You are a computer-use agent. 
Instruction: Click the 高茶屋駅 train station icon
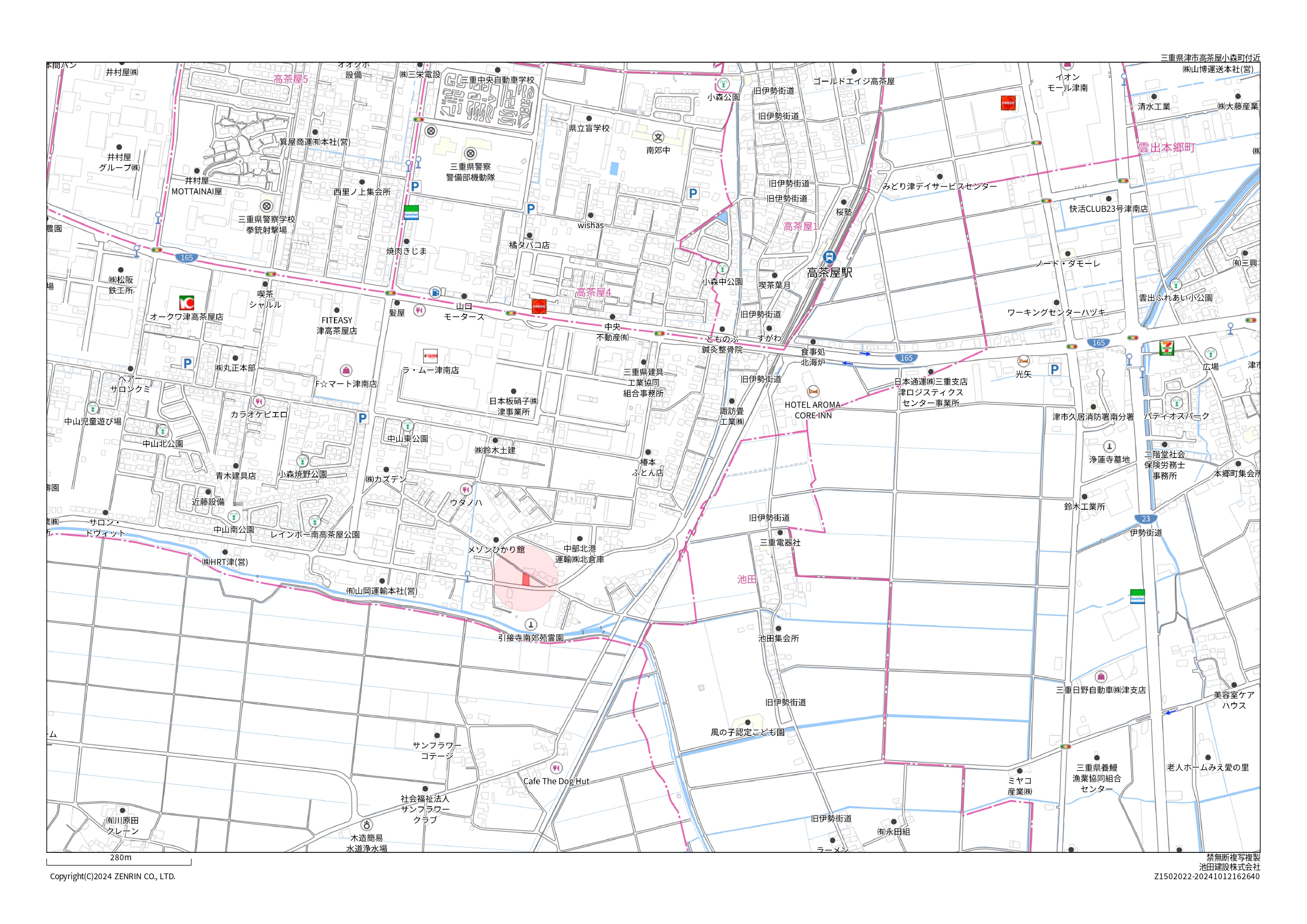pyautogui.click(x=829, y=257)
